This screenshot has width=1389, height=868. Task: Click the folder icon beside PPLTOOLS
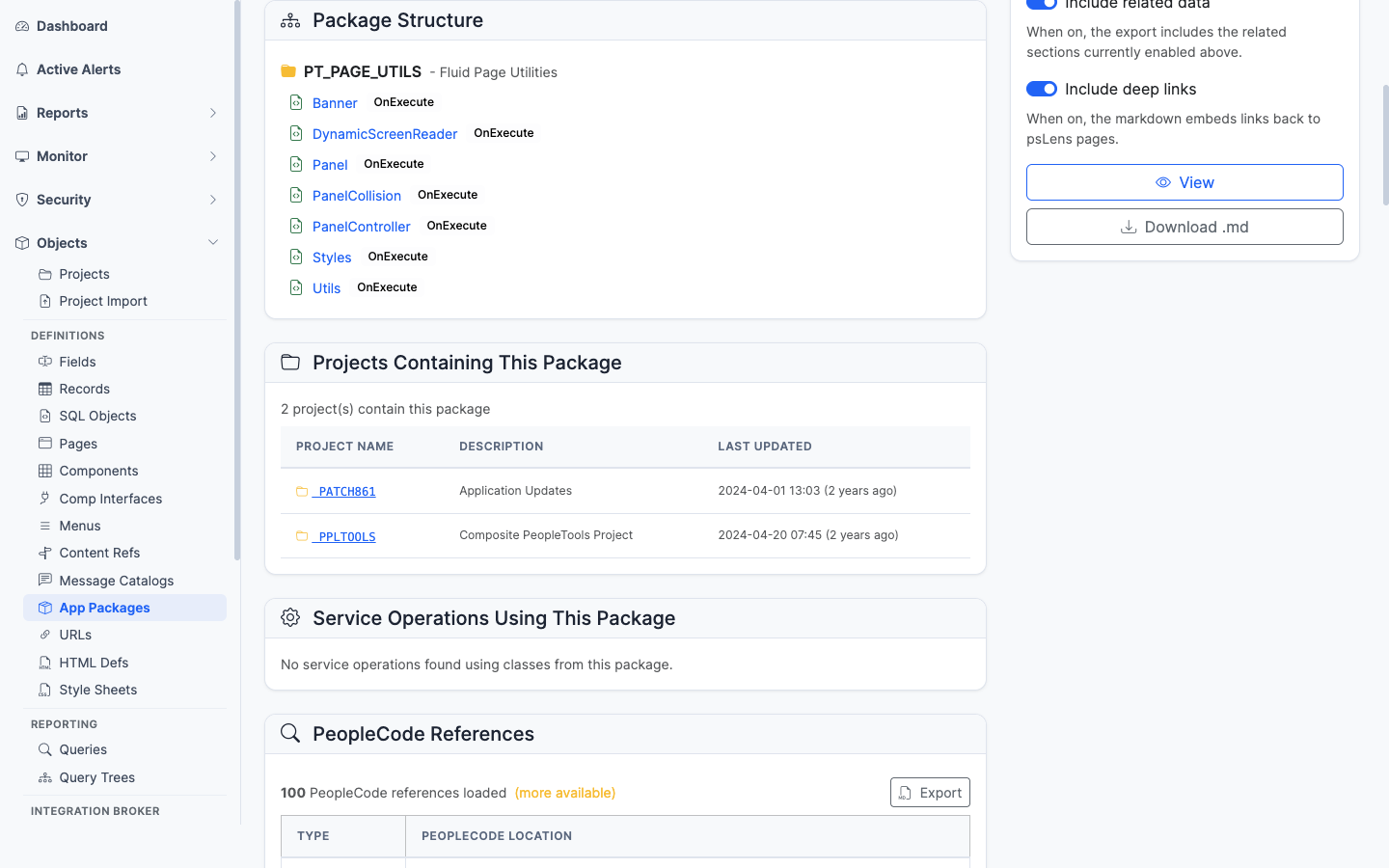click(x=302, y=536)
